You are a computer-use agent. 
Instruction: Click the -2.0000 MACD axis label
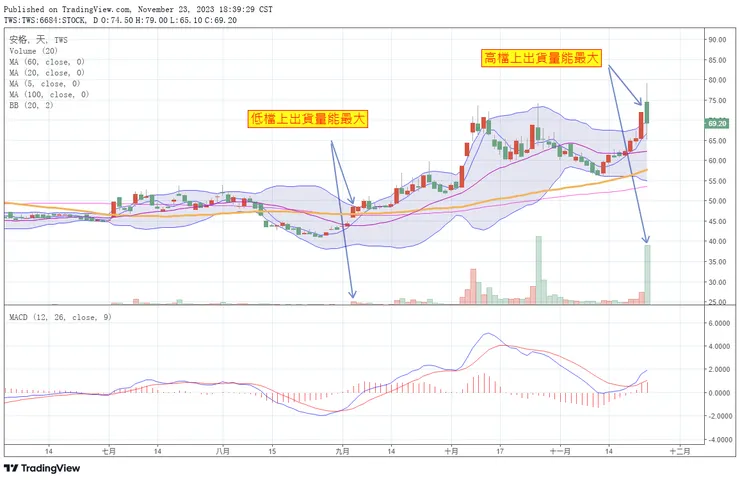[718, 416]
